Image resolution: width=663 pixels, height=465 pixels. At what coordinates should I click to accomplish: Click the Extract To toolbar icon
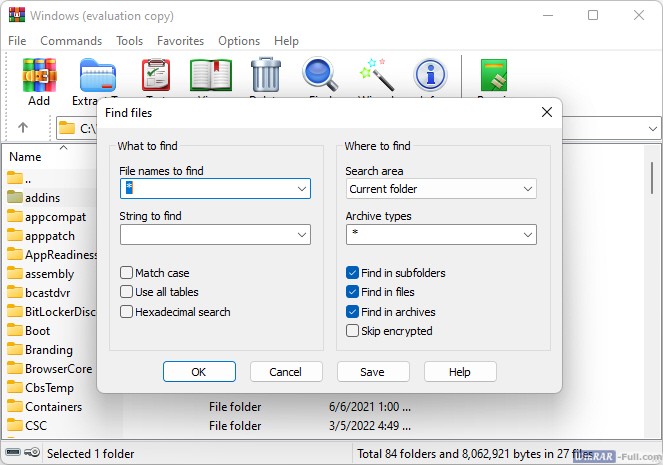point(97,76)
